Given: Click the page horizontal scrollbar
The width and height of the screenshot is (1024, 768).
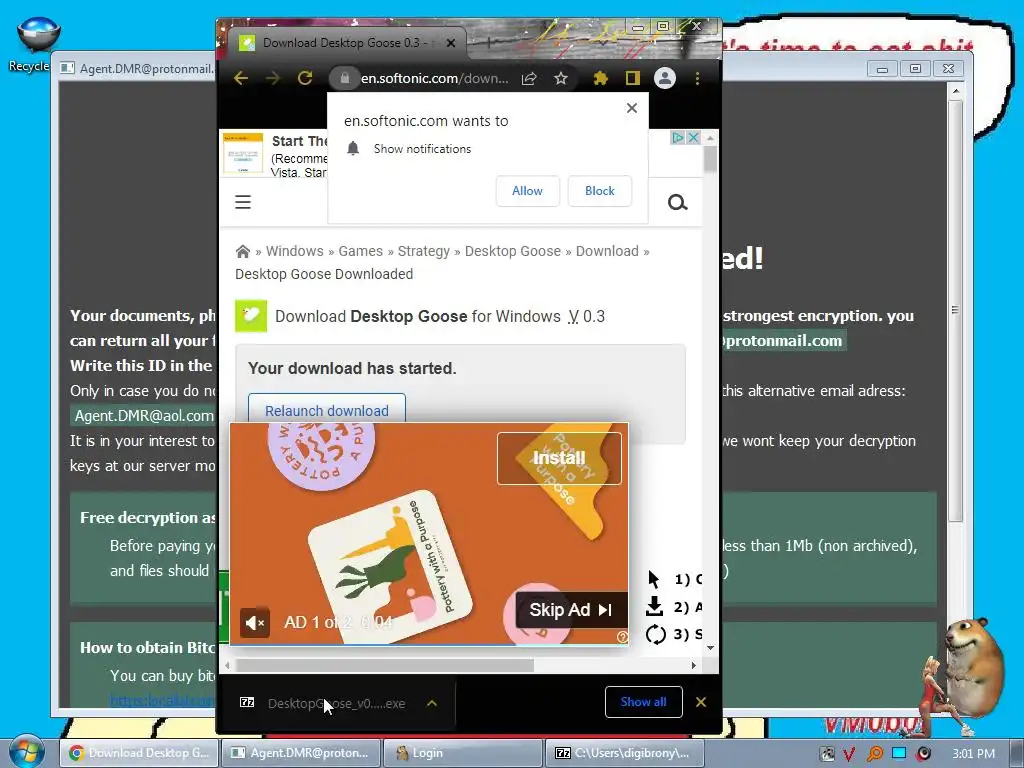Looking at the screenshot, I should coord(385,665).
